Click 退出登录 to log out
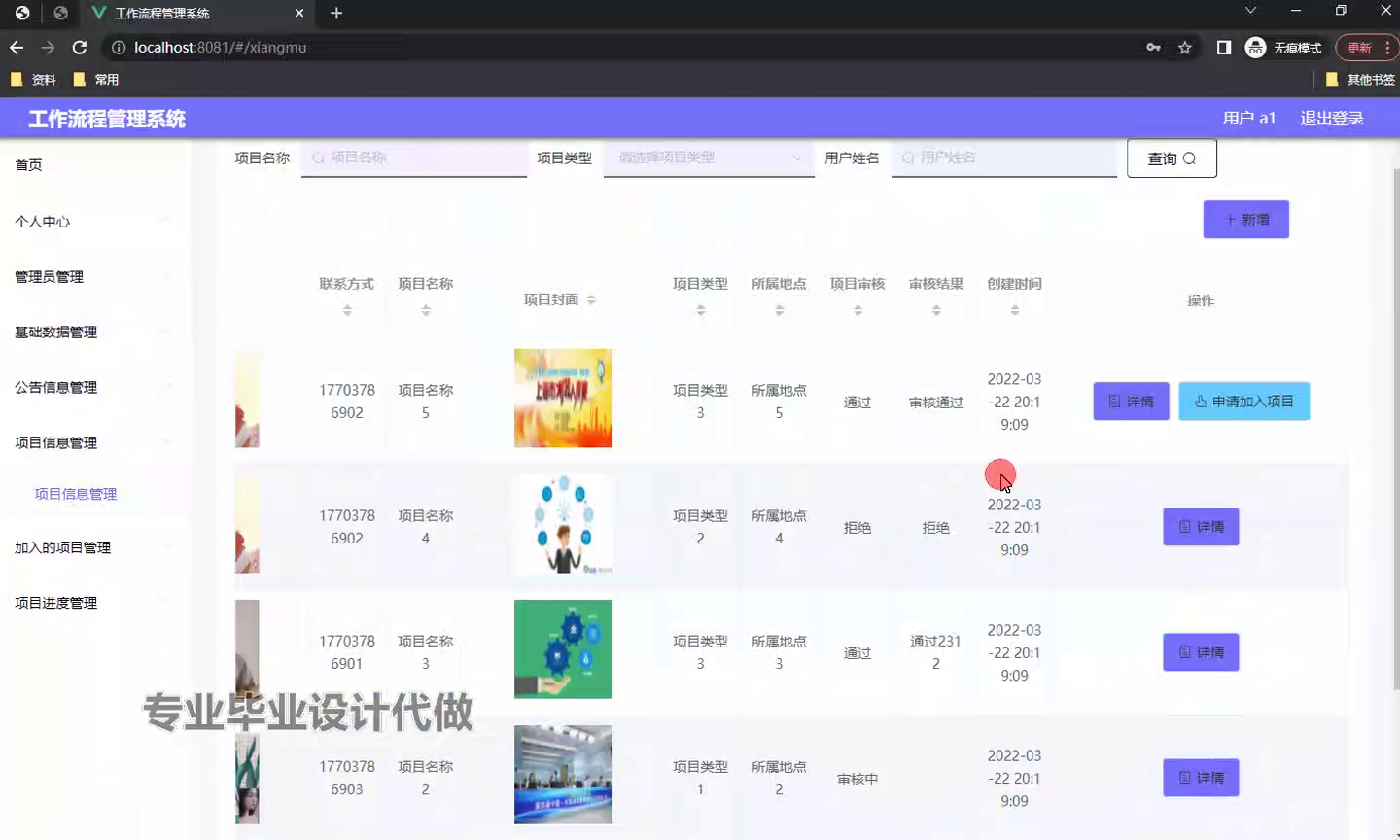Screen dimensions: 1400x840 [1332, 118]
